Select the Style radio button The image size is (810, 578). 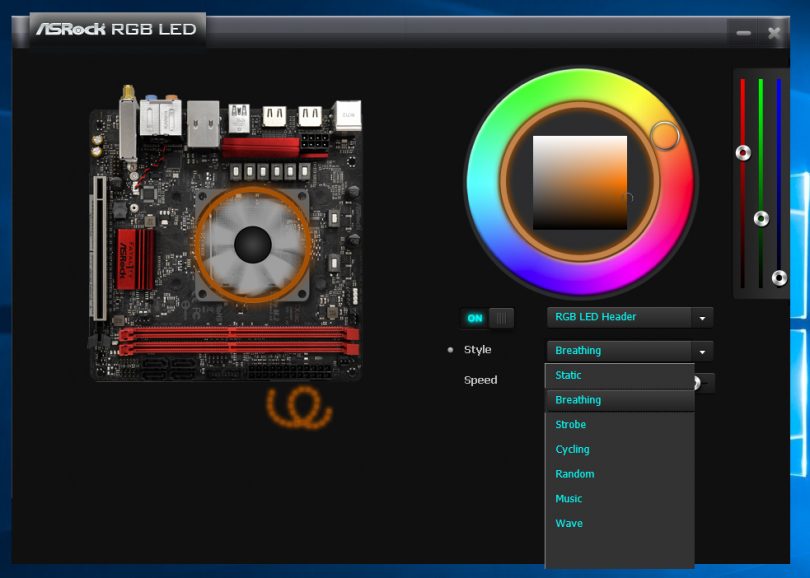pyautogui.click(x=450, y=350)
